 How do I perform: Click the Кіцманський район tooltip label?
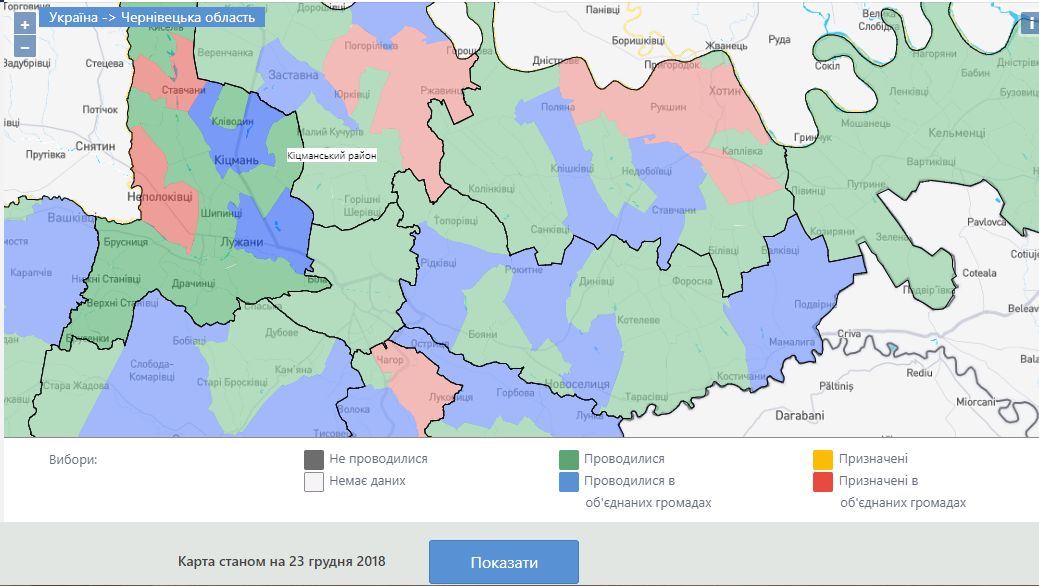click(332, 156)
